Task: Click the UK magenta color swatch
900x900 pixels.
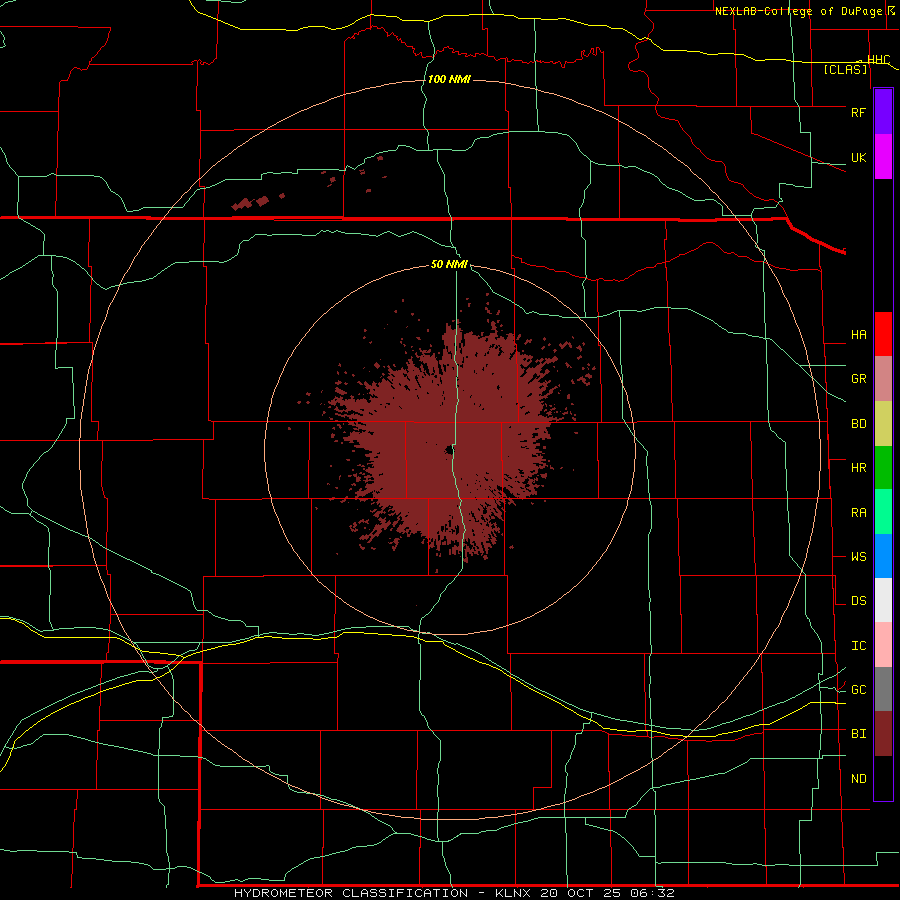Action: point(883,157)
